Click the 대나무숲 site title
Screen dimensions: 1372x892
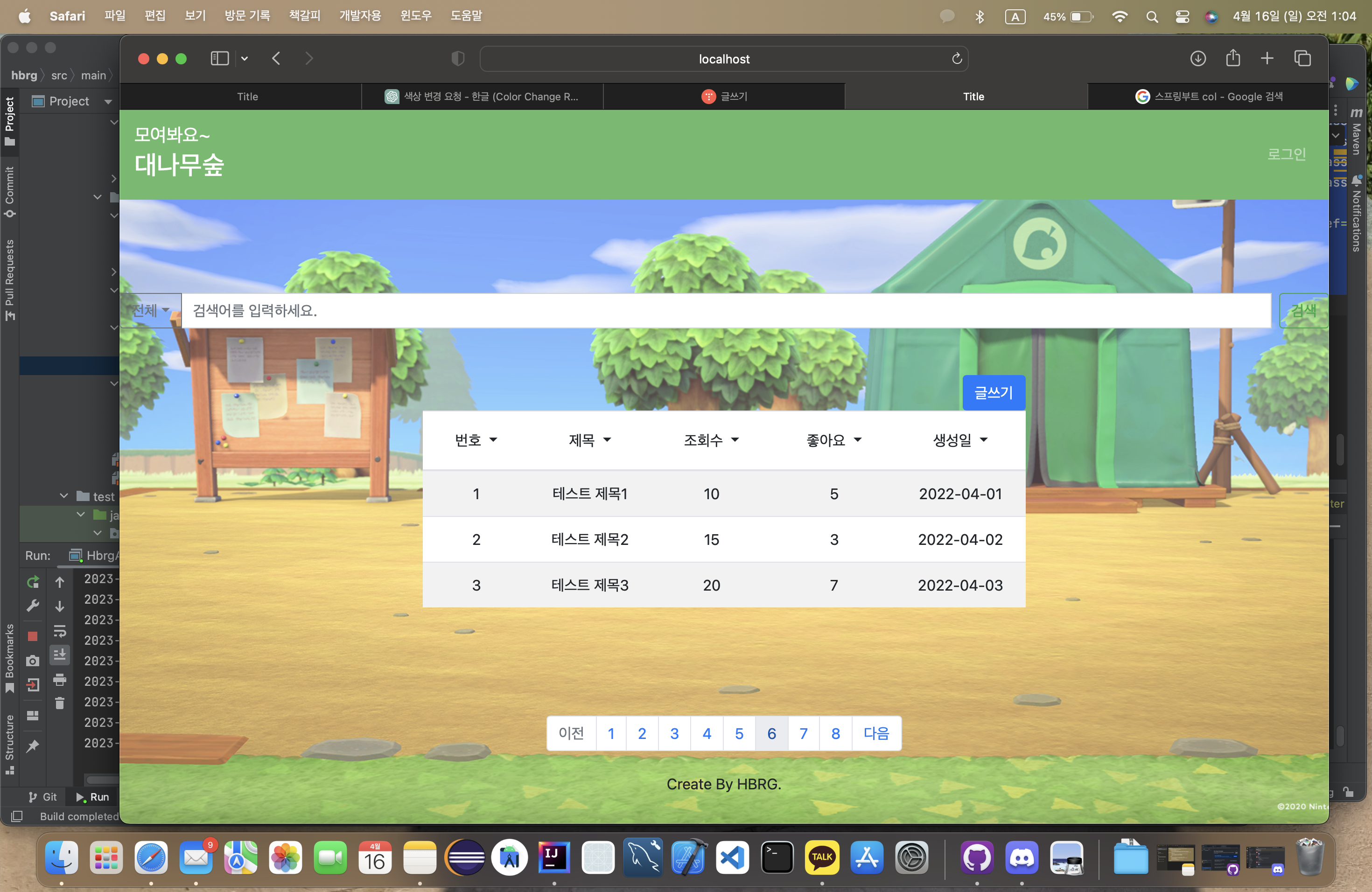[x=179, y=165]
